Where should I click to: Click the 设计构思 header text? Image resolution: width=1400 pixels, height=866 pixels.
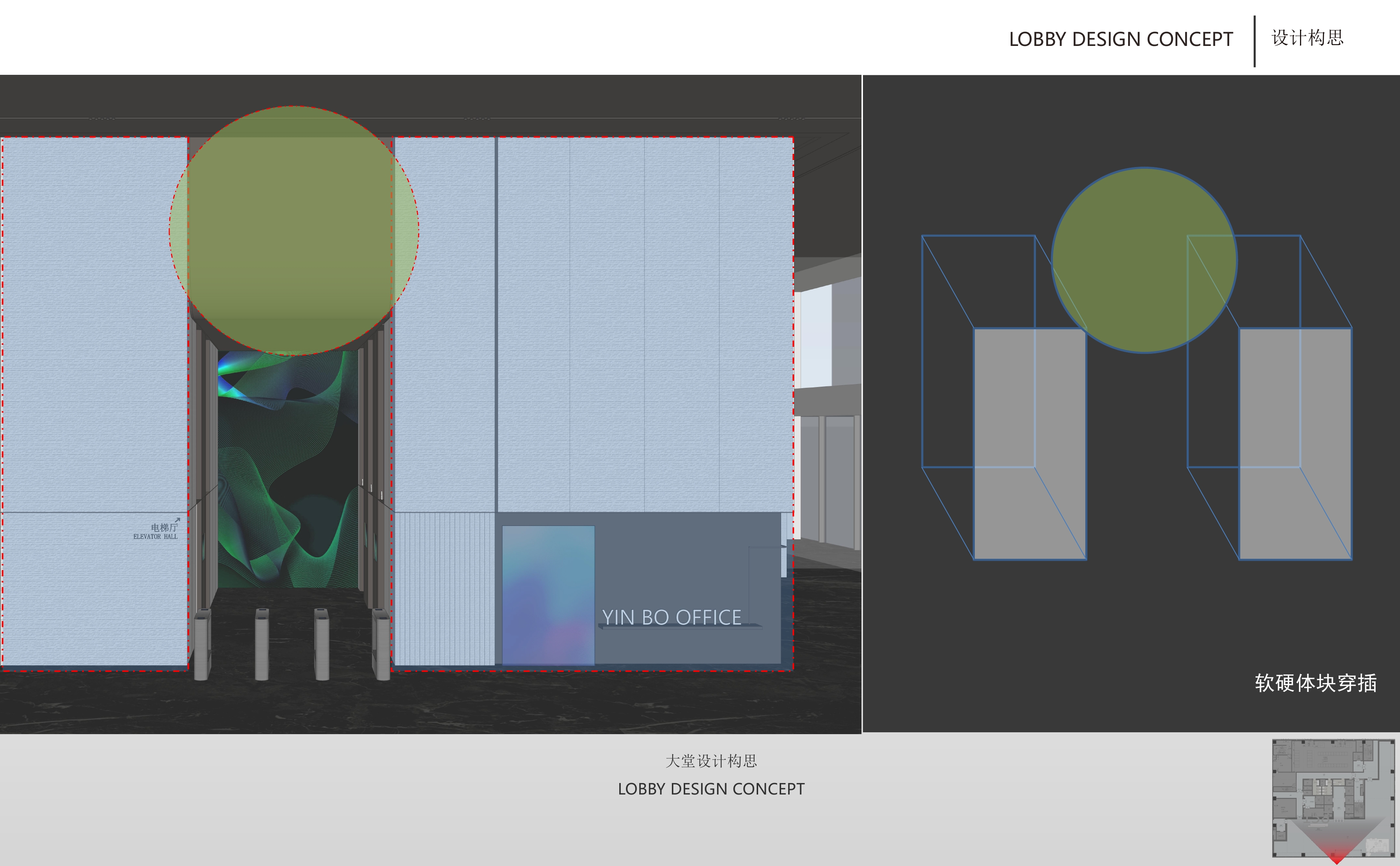(1307, 38)
